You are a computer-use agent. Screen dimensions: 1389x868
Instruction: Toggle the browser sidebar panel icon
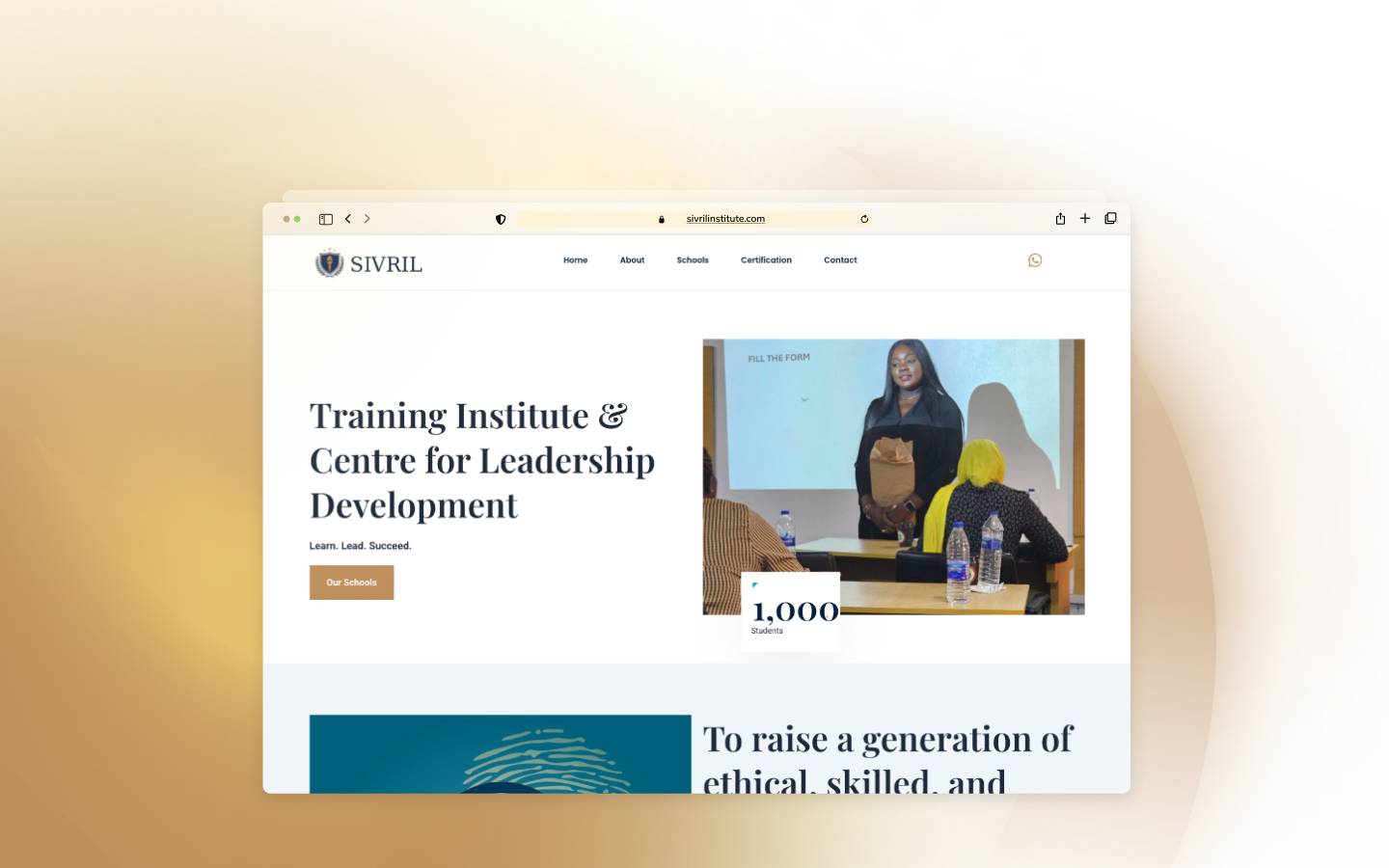click(x=326, y=219)
